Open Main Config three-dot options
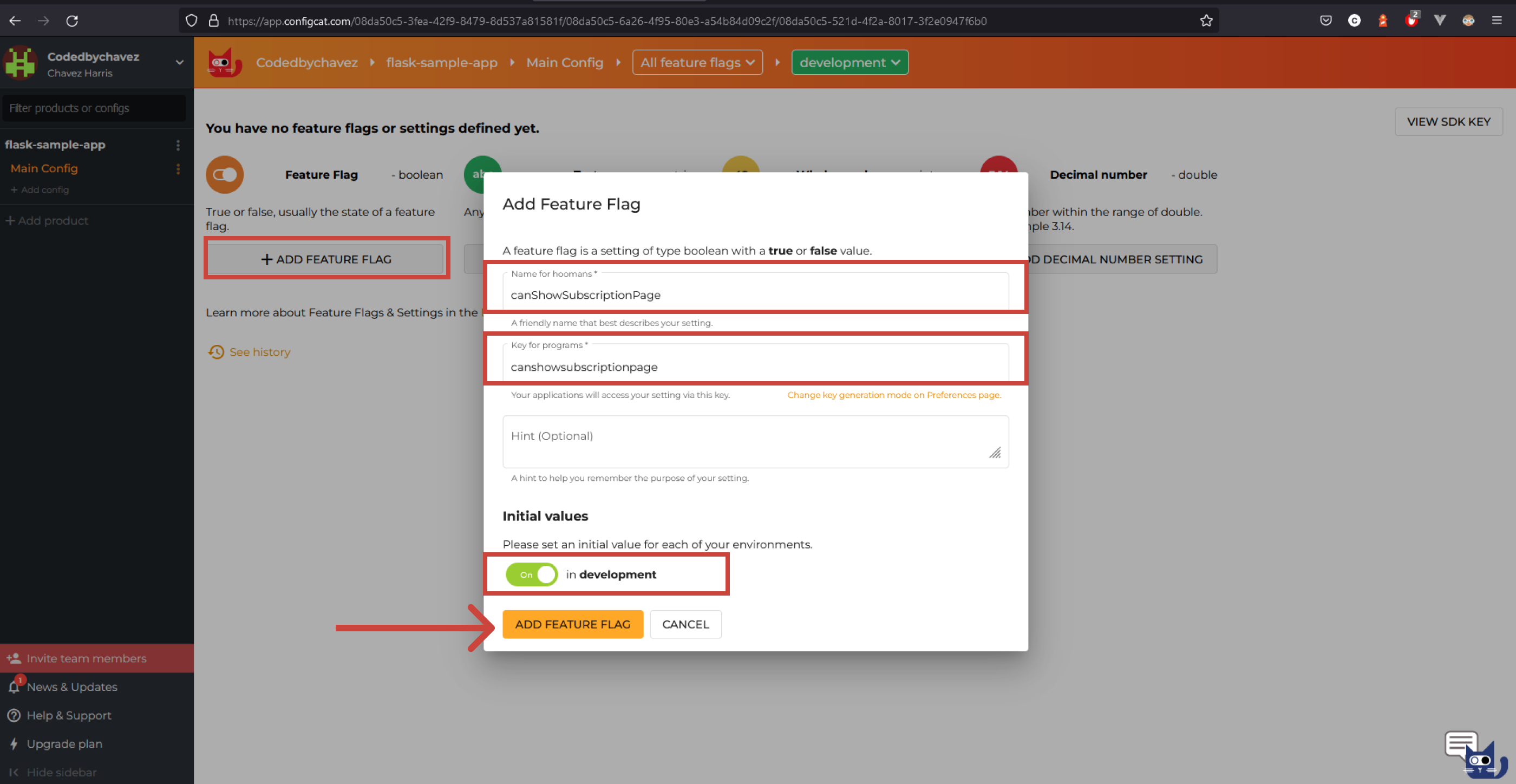 (x=178, y=169)
